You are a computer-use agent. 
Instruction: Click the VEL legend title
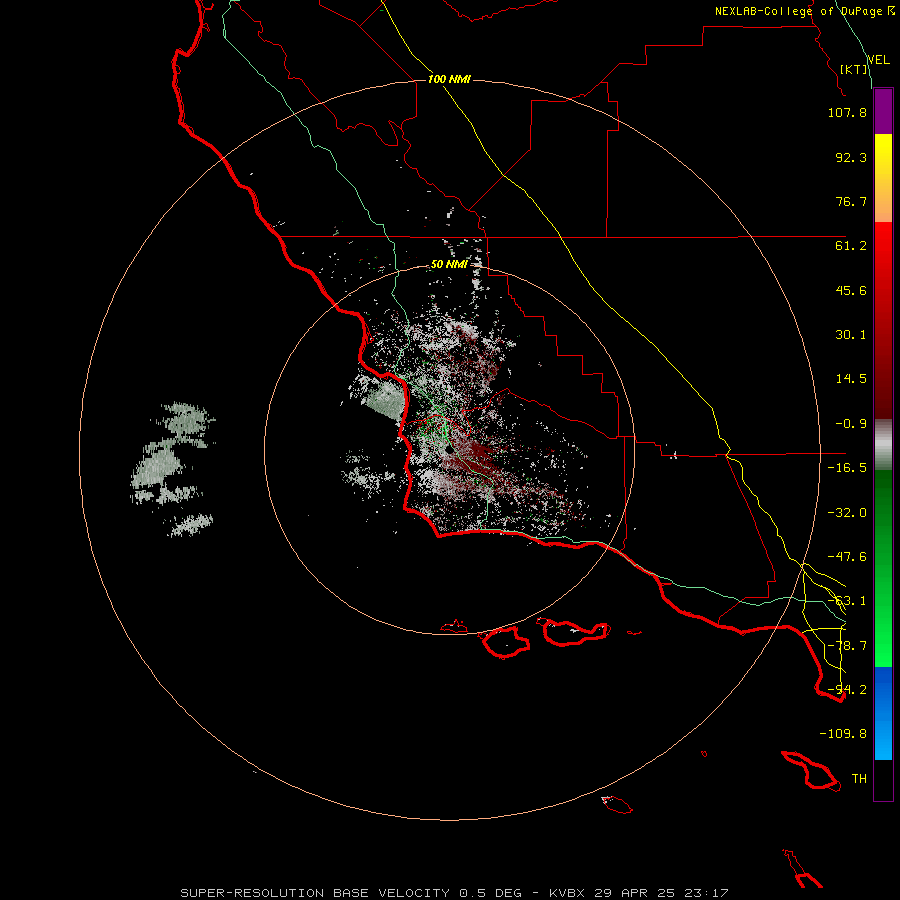pyautogui.click(x=878, y=60)
